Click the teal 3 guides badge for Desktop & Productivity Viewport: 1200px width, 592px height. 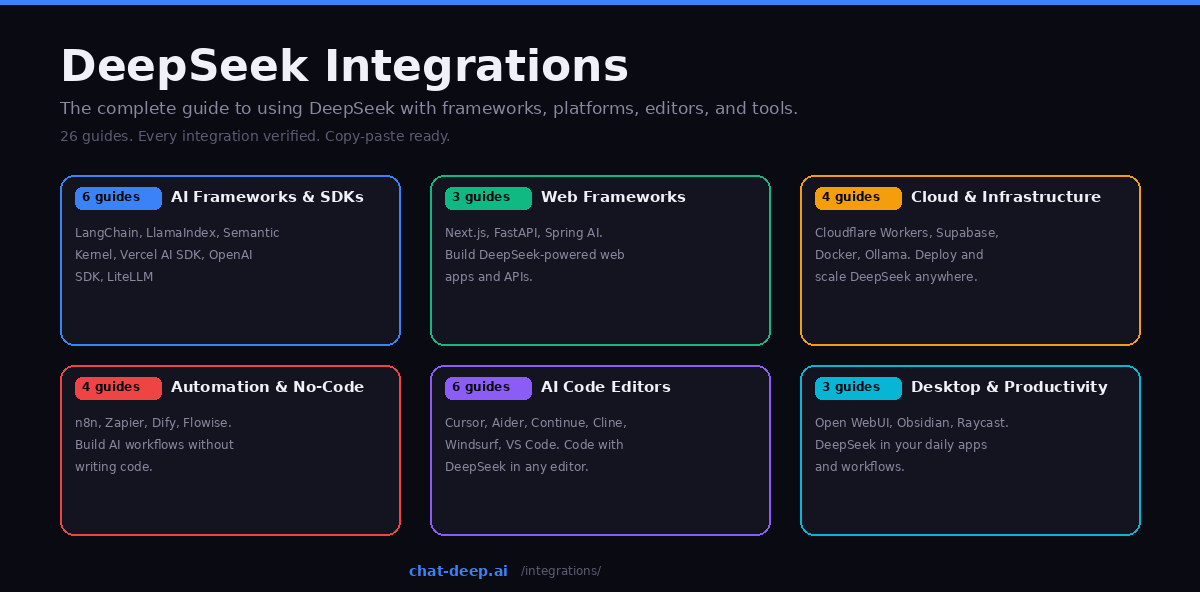click(857, 388)
